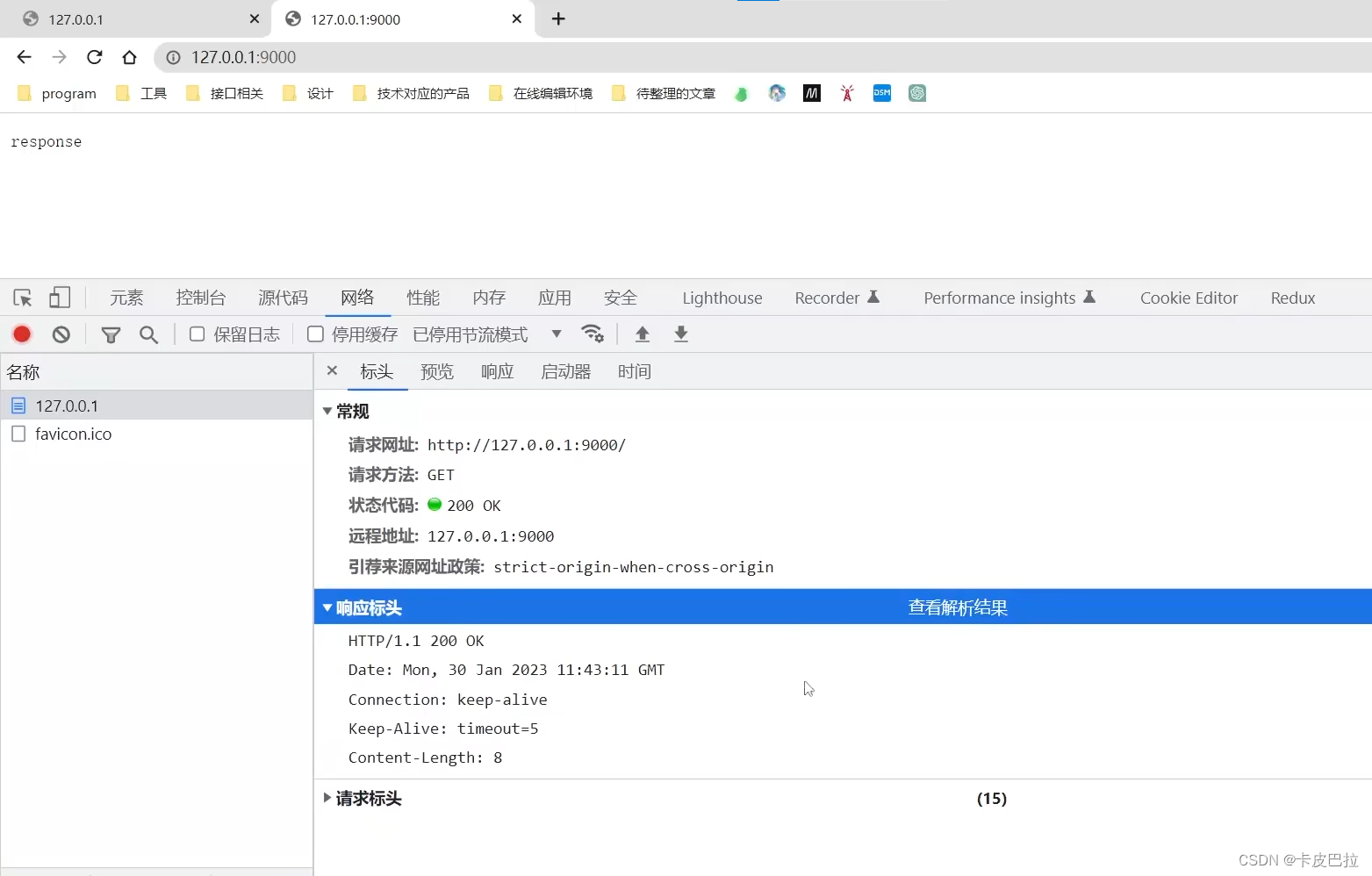Viewport: 1372px width, 876px height.
Task: Switch to 元素 panel
Action: click(x=126, y=298)
